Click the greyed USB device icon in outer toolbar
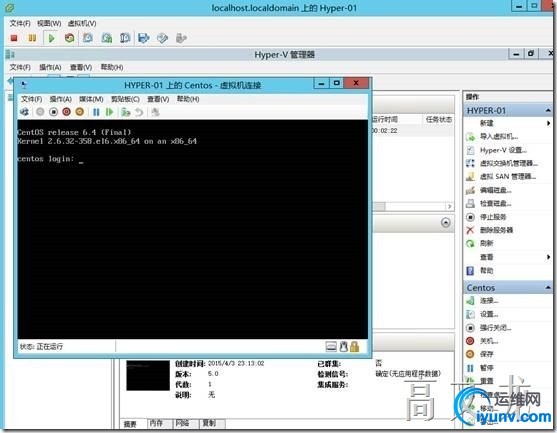 pos(181,38)
